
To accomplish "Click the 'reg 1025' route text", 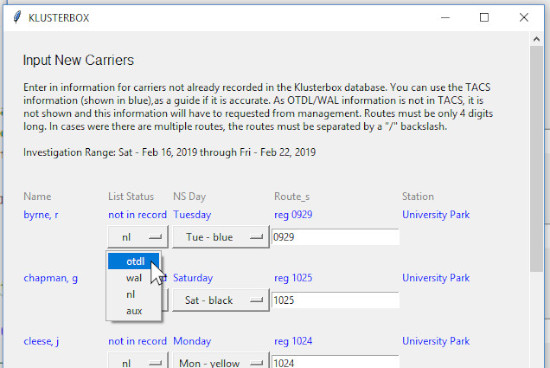I will coord(293,278).
